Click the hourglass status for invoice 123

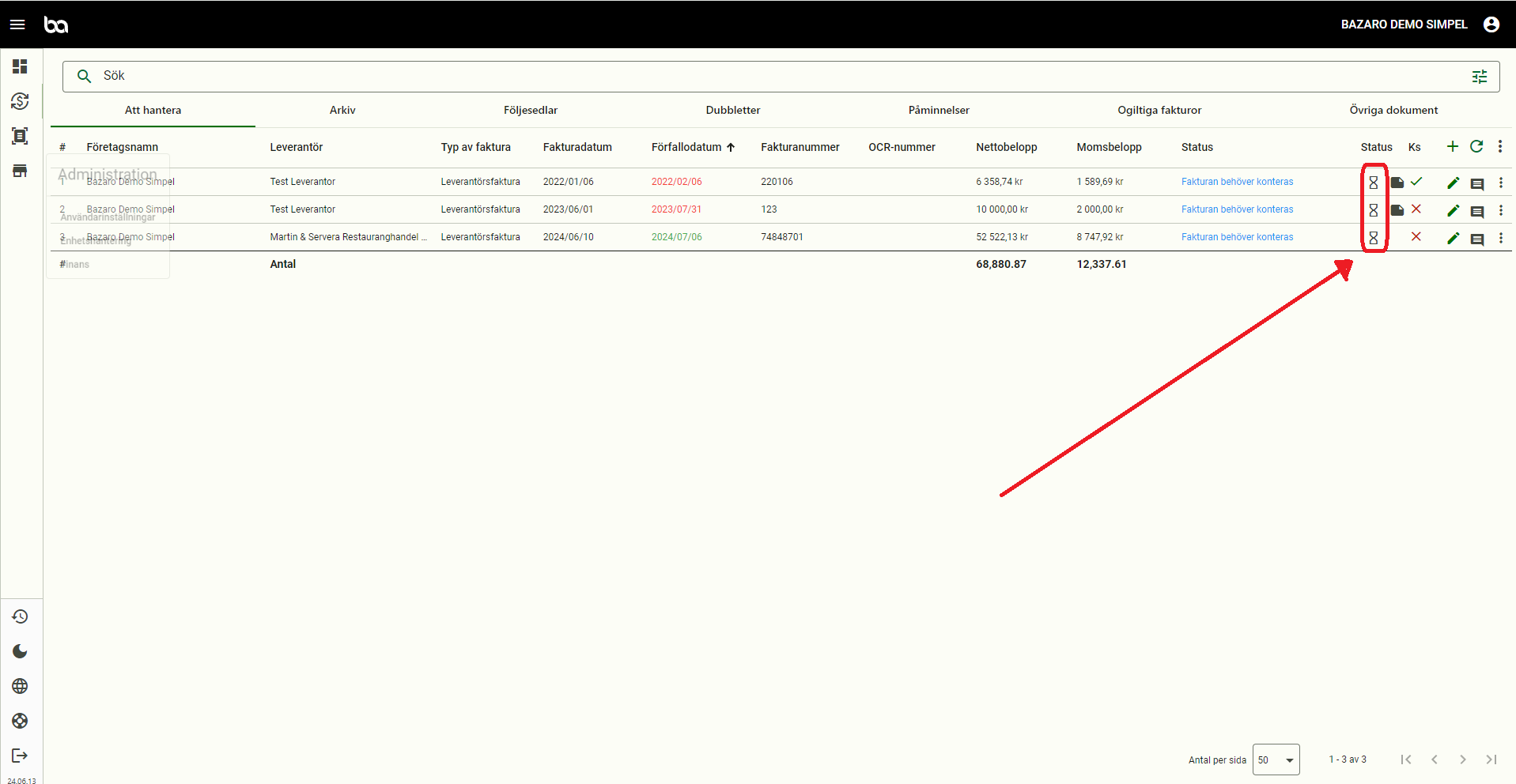tap(1374, 210)
